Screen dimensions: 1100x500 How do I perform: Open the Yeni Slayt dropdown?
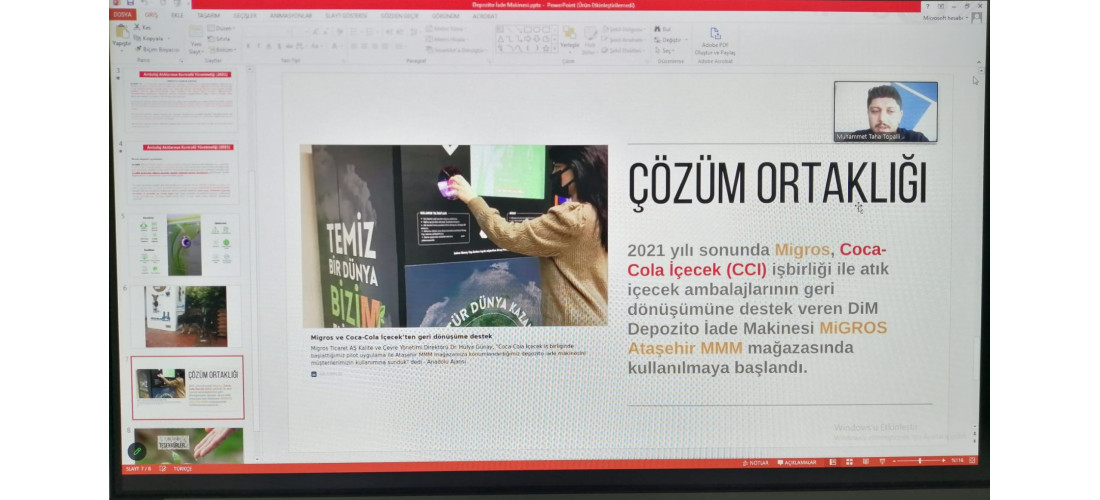196,48
